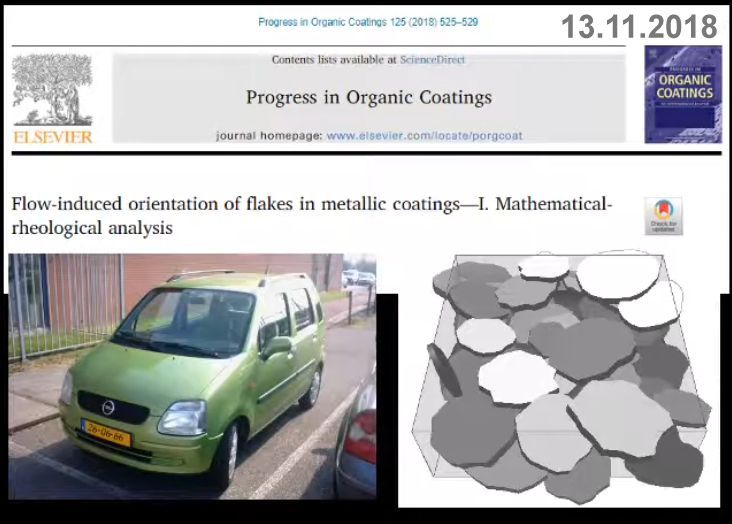The height and width of the screenshot is (524, 732).
Task: Click the 'Contents lists available at' text
Action: click(334, 60)
